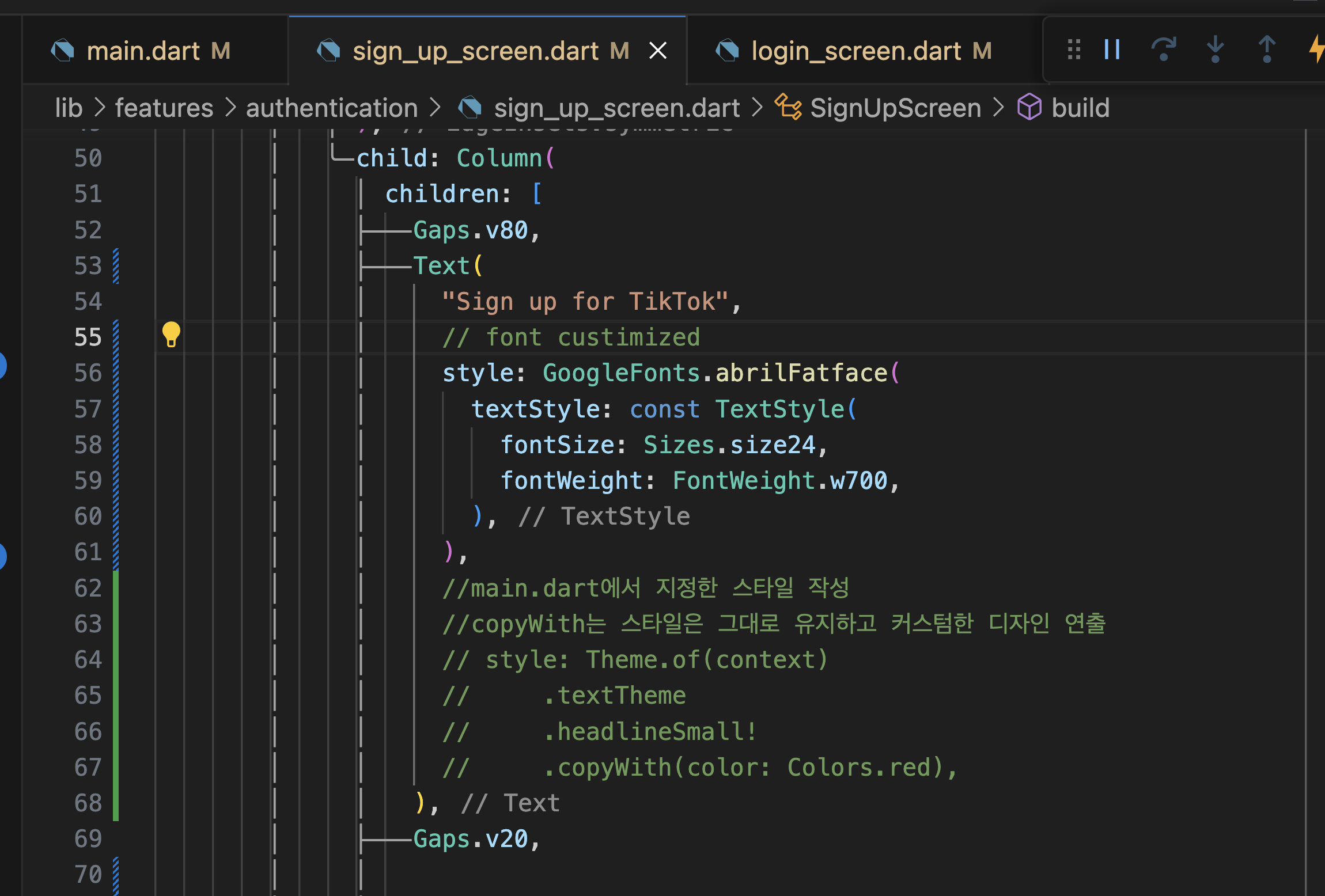Image resolution: width=1325 pixels, height=896 pixels.
Task: Open the authentication folder breadcrumb
Action: (x=331, y=108)
